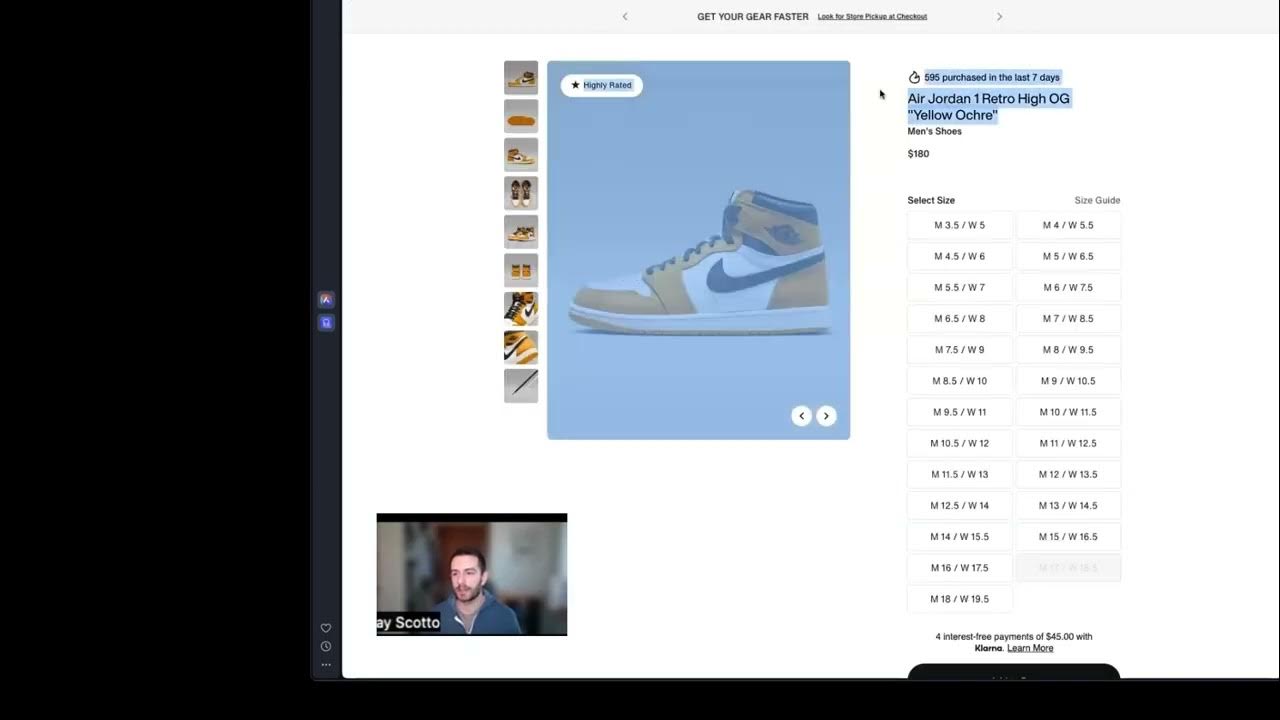Choose size M 7 / W 8.5
Screen dimensions: 1280x720
pos(1068,318)
